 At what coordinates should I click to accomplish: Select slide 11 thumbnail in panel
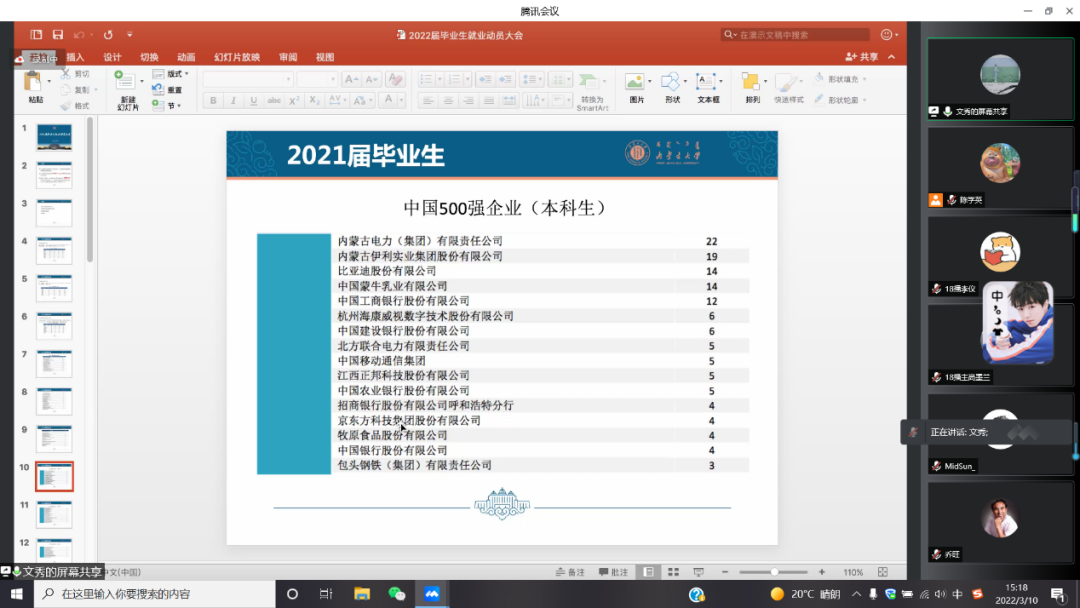[54, 514]
